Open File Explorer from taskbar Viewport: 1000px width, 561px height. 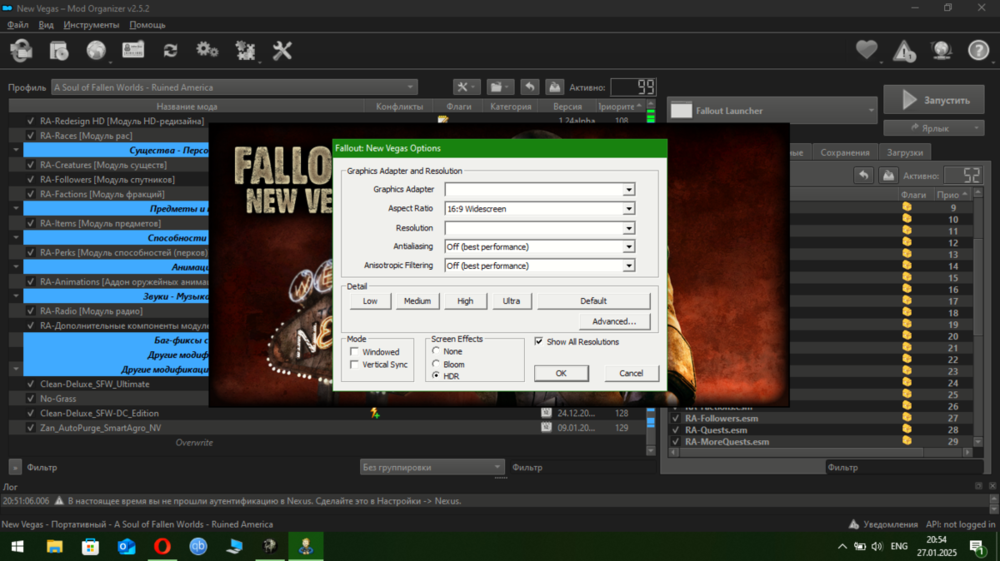pyautogui.click(x=54, y=546)
